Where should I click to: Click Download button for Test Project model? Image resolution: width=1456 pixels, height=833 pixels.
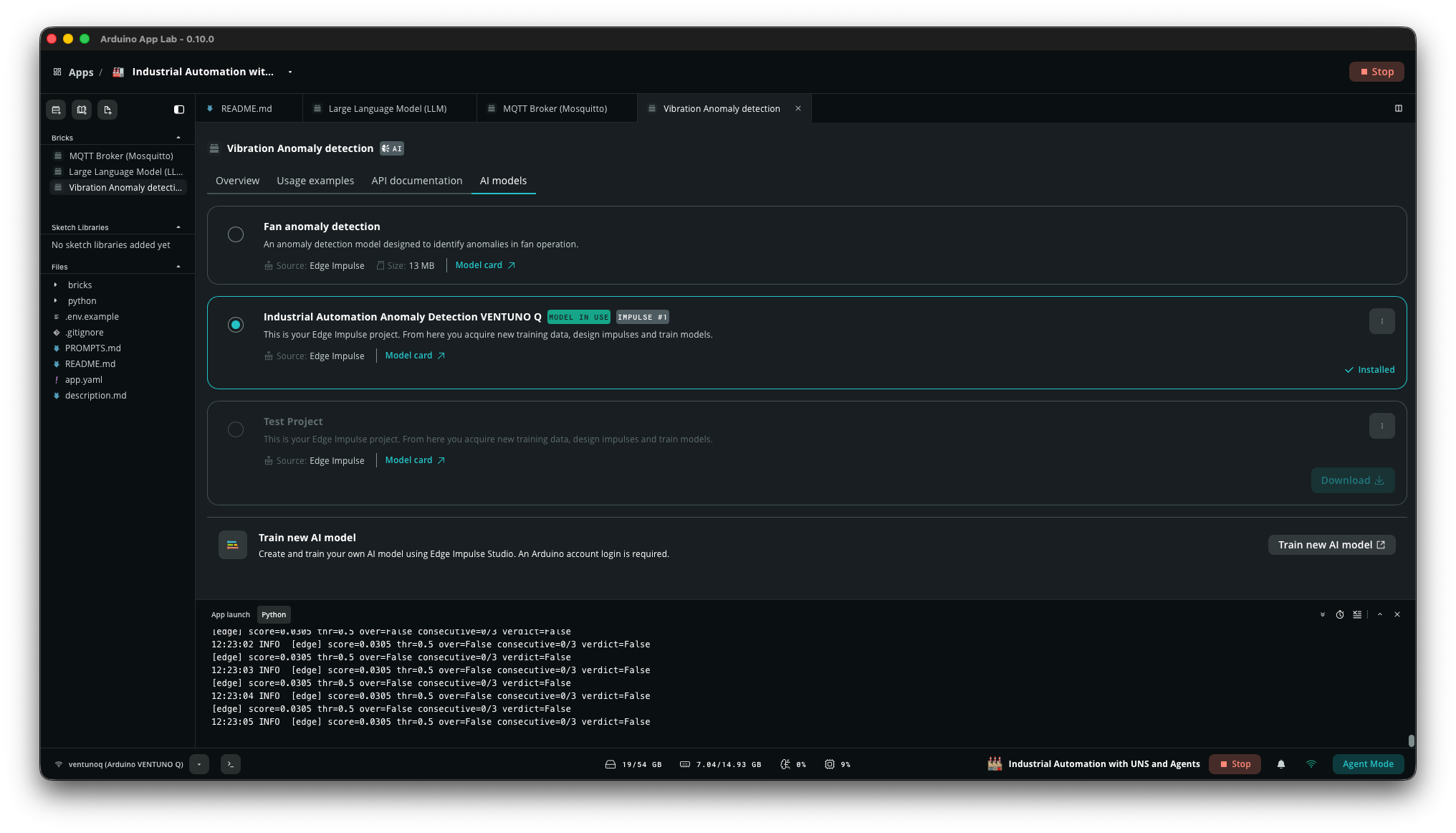[x=1353, y=480]
